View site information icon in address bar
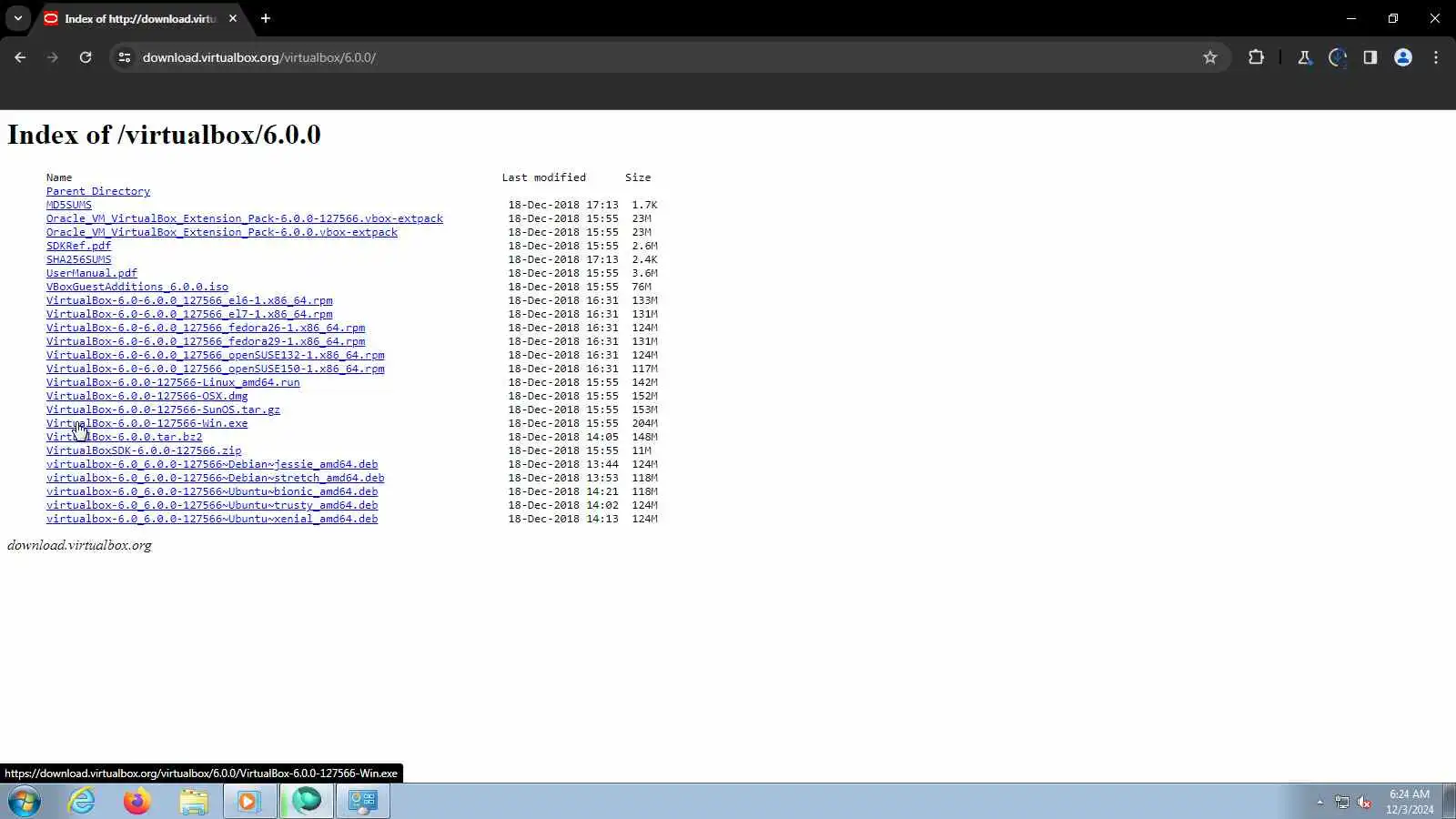The width and height of the screenshot is (1456, 819). tap(125, 57)
